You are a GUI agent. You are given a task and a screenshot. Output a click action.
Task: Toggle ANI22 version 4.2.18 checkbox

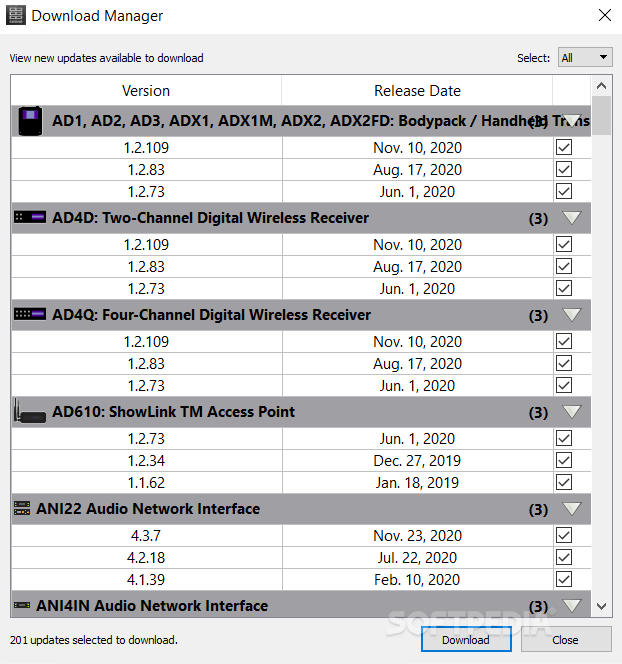[564, 557]
